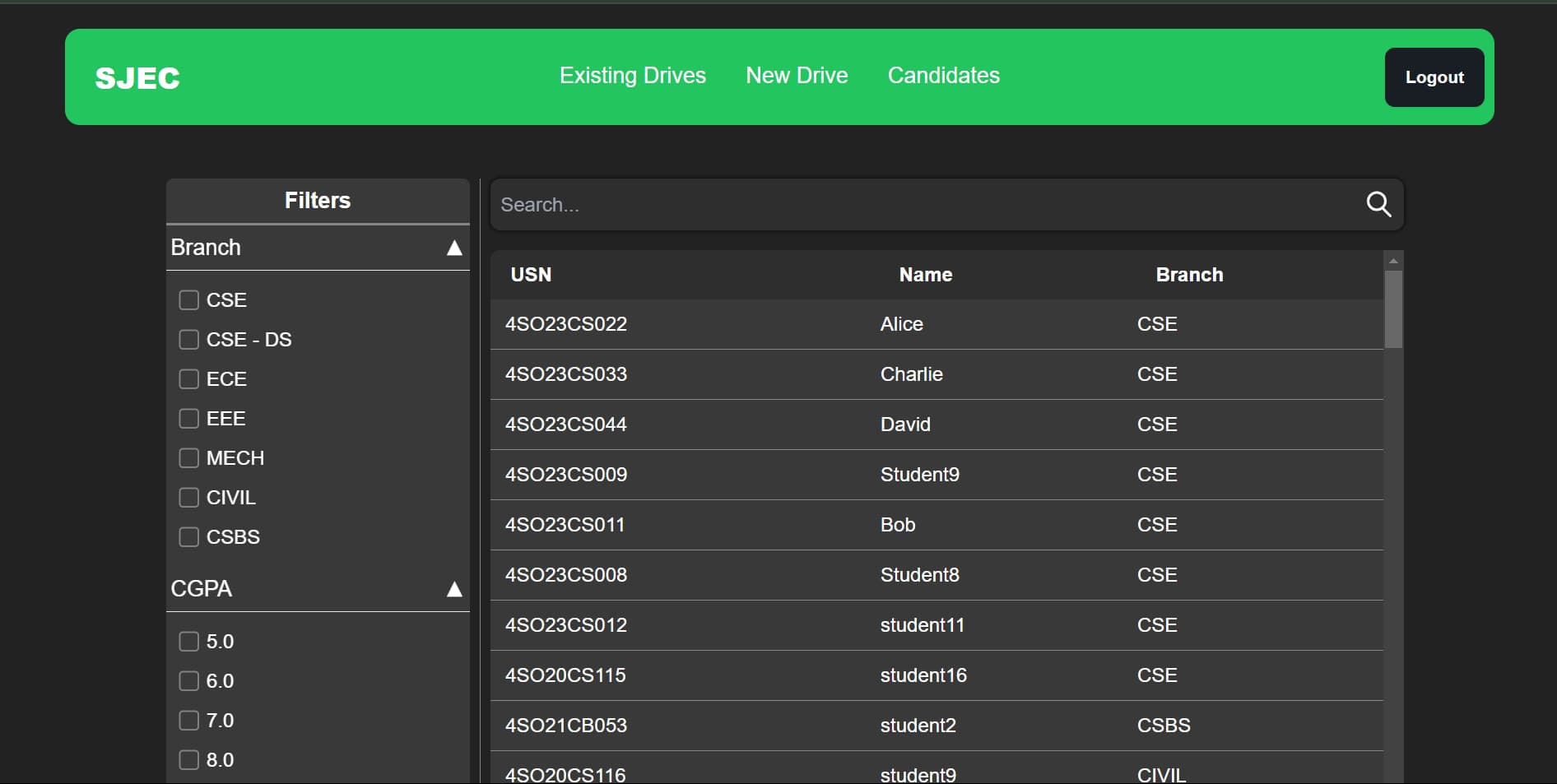Select the name Student9 with capital S
The image size is (1557, 784).
click(920, 475)
